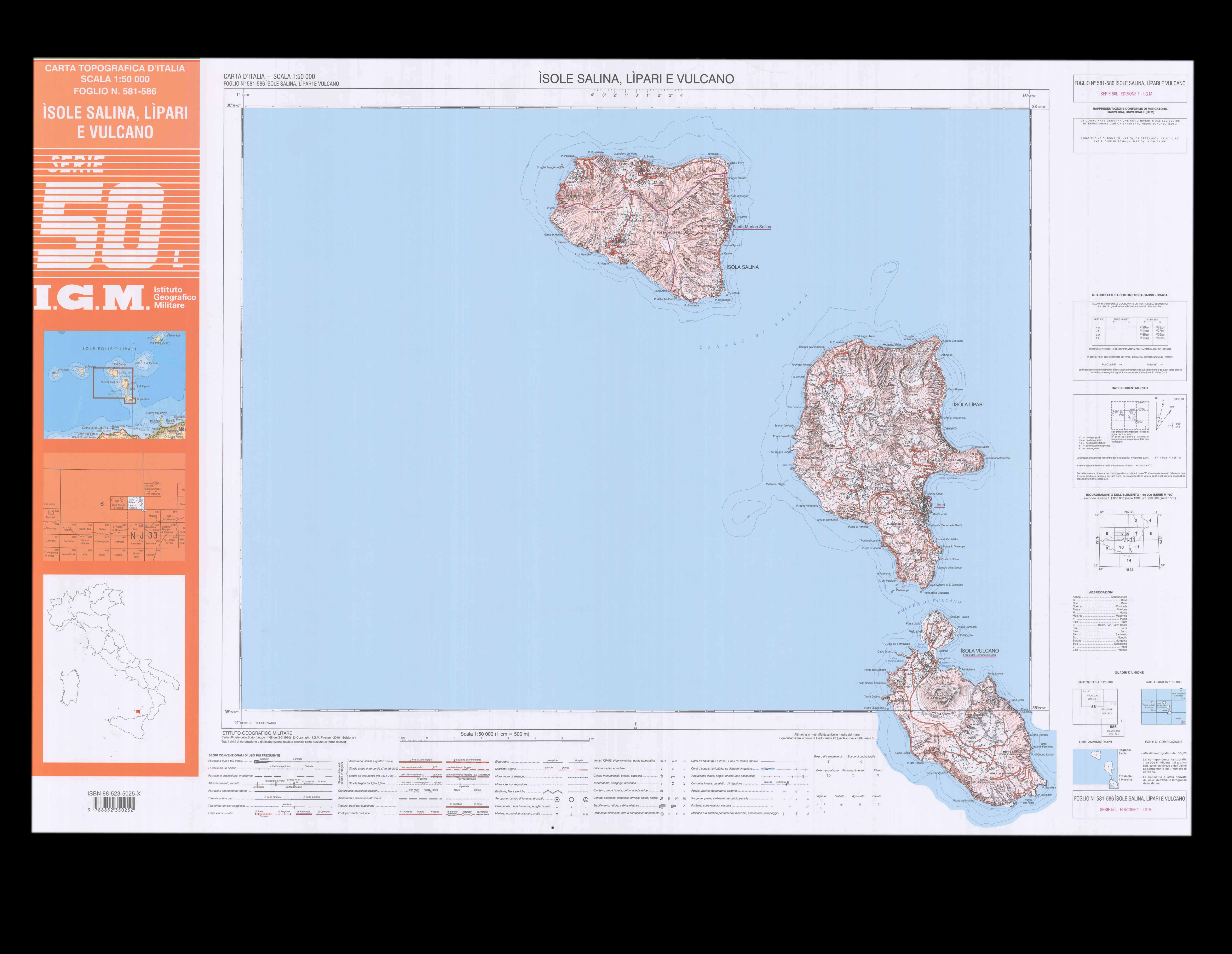The image size is (1232, 954).
Task: Click the 'Ferrovie a due o più binari' legend row
Action: (271, 761)
